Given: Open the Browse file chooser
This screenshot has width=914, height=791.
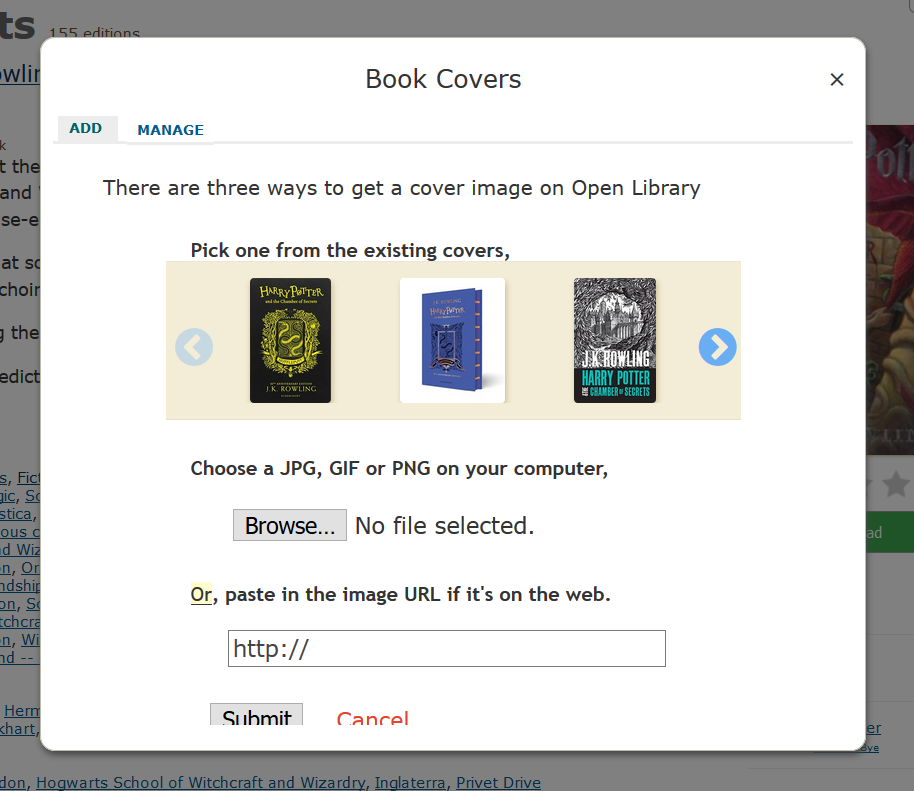Looking at the screenshot, I should tap(290, 525).
